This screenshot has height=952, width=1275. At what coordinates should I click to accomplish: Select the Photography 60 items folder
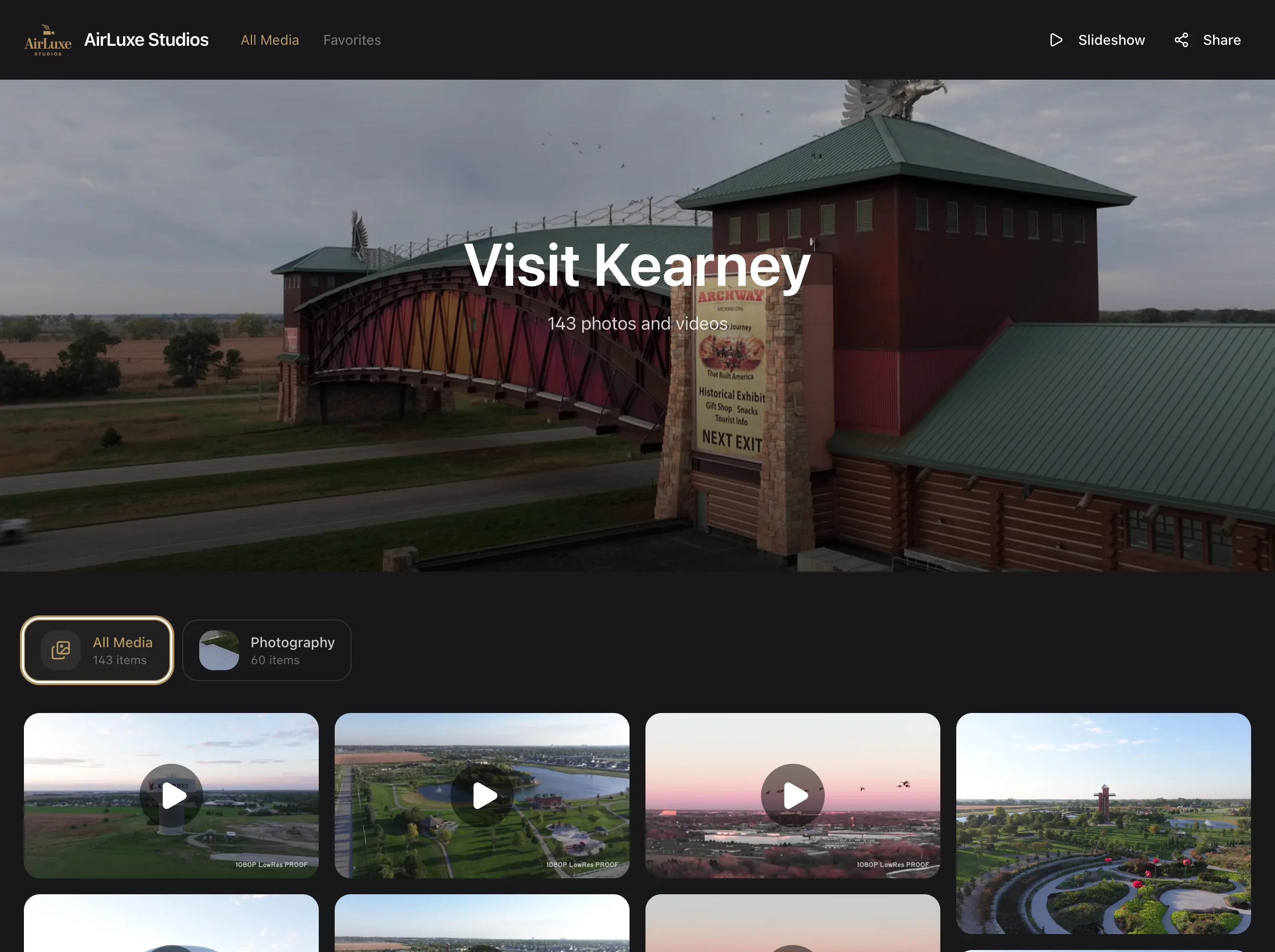pyautogui.click(x=267, y=650)
